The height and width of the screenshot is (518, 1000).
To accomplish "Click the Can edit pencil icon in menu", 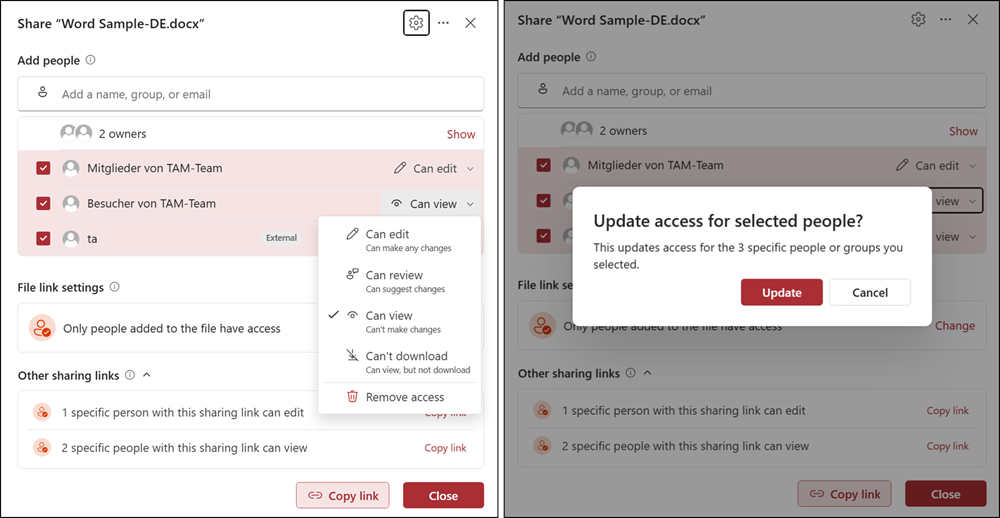I will point(351,234).
